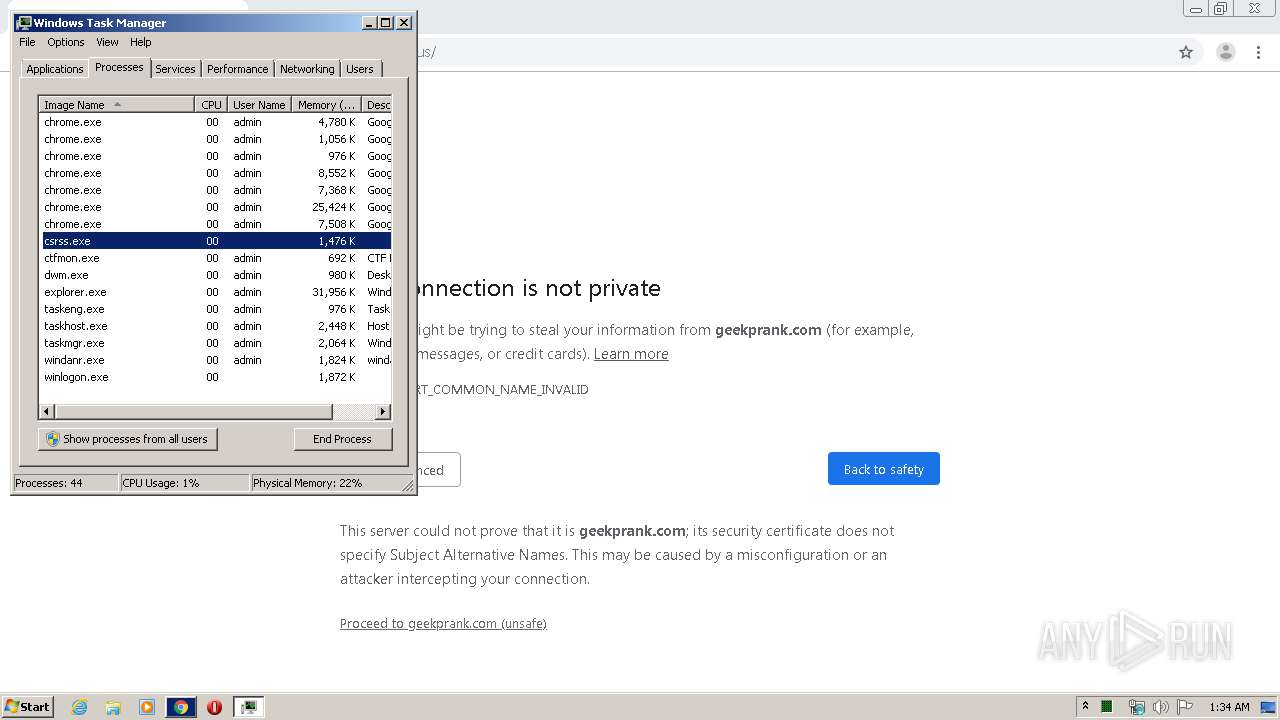The image size is (1280, 720).
Task: Click the green CPU meter tray icon
Action: (x=1107, y=707)
